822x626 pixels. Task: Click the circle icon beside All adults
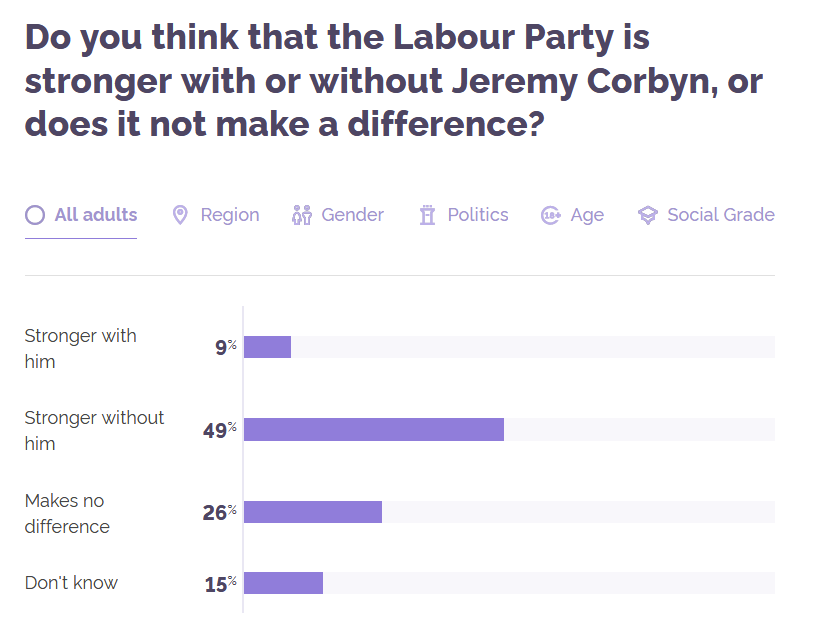point(35,215)
